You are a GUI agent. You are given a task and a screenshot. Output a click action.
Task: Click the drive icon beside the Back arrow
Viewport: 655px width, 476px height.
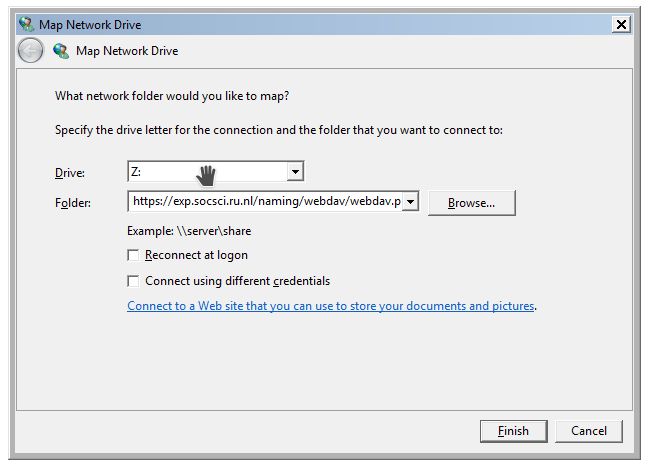point(61,50)
